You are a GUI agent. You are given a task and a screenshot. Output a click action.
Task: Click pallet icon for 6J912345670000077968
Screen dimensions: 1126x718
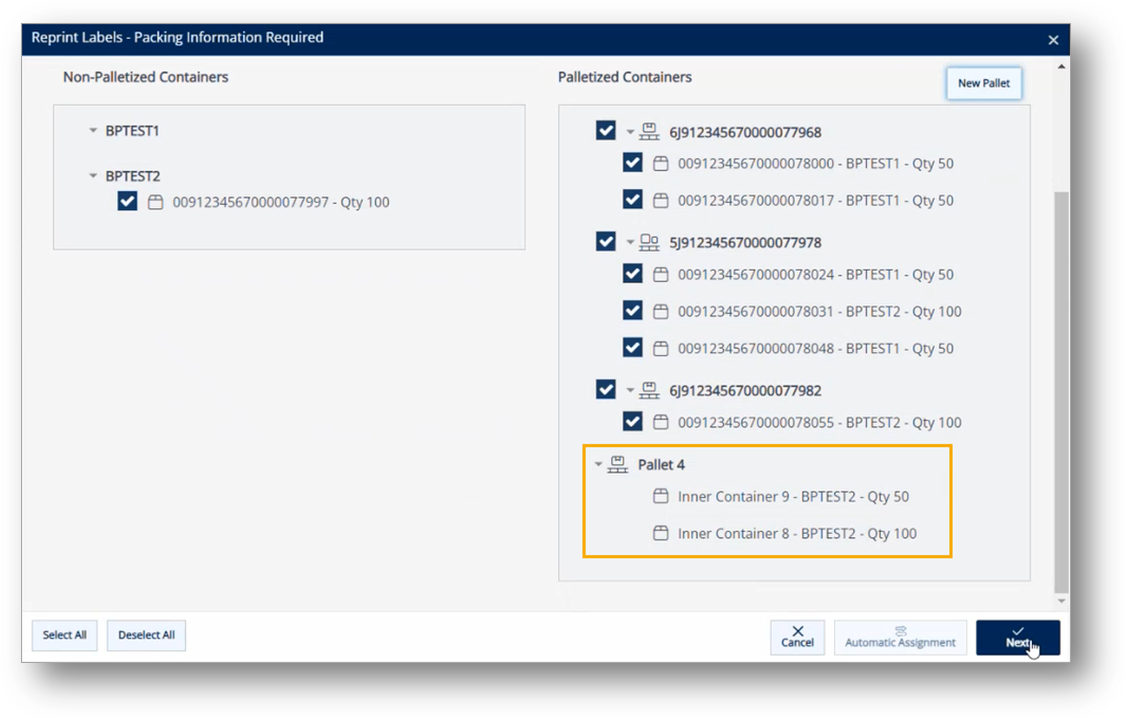[650, 132]
